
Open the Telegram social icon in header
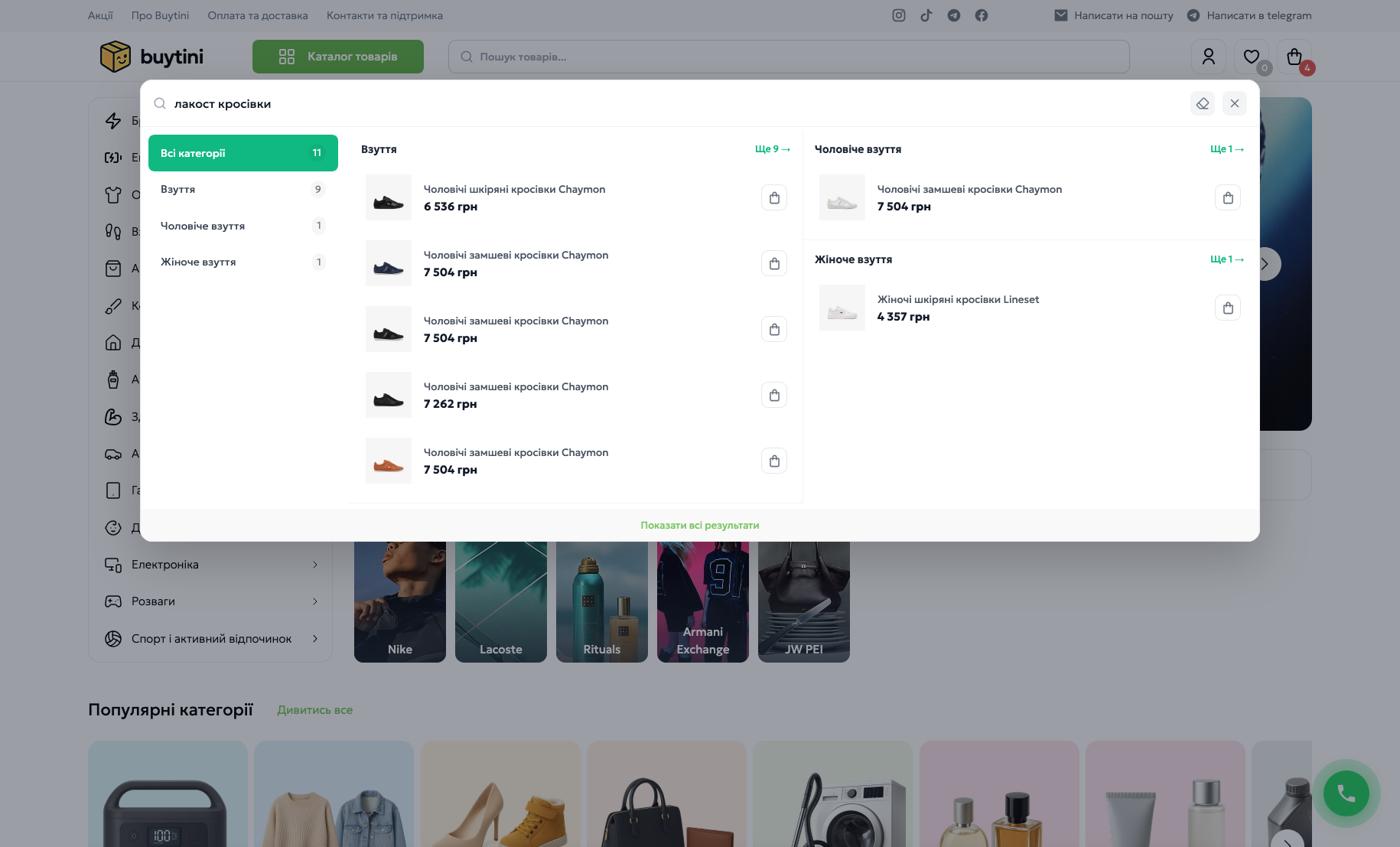point(954,15)
